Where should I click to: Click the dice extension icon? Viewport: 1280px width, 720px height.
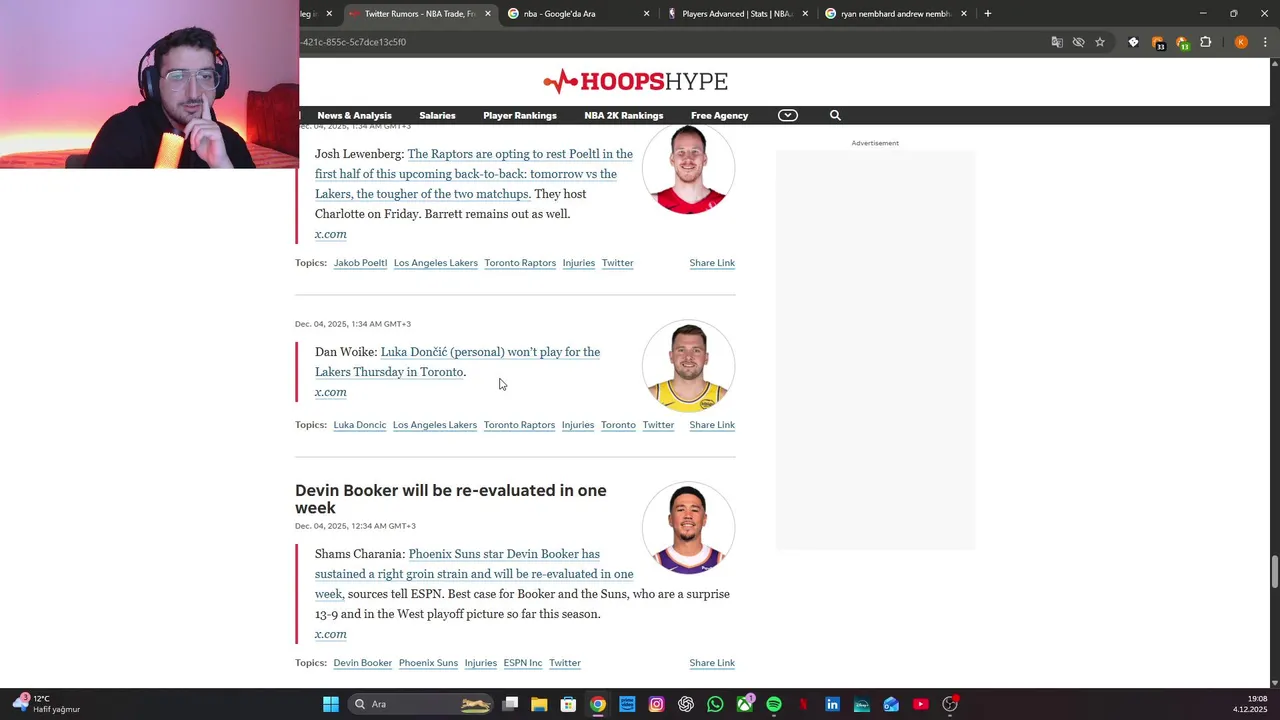tap(1133, 42)
